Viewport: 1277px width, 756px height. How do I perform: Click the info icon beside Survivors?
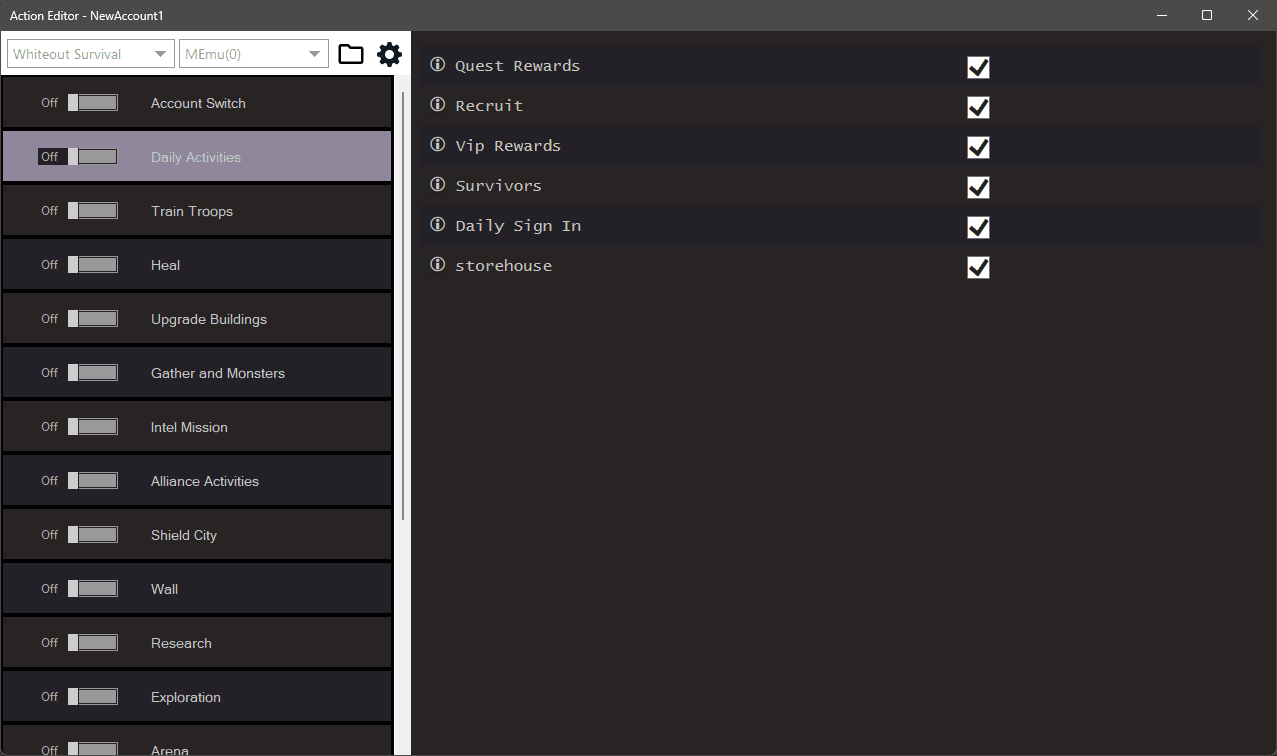437,185
